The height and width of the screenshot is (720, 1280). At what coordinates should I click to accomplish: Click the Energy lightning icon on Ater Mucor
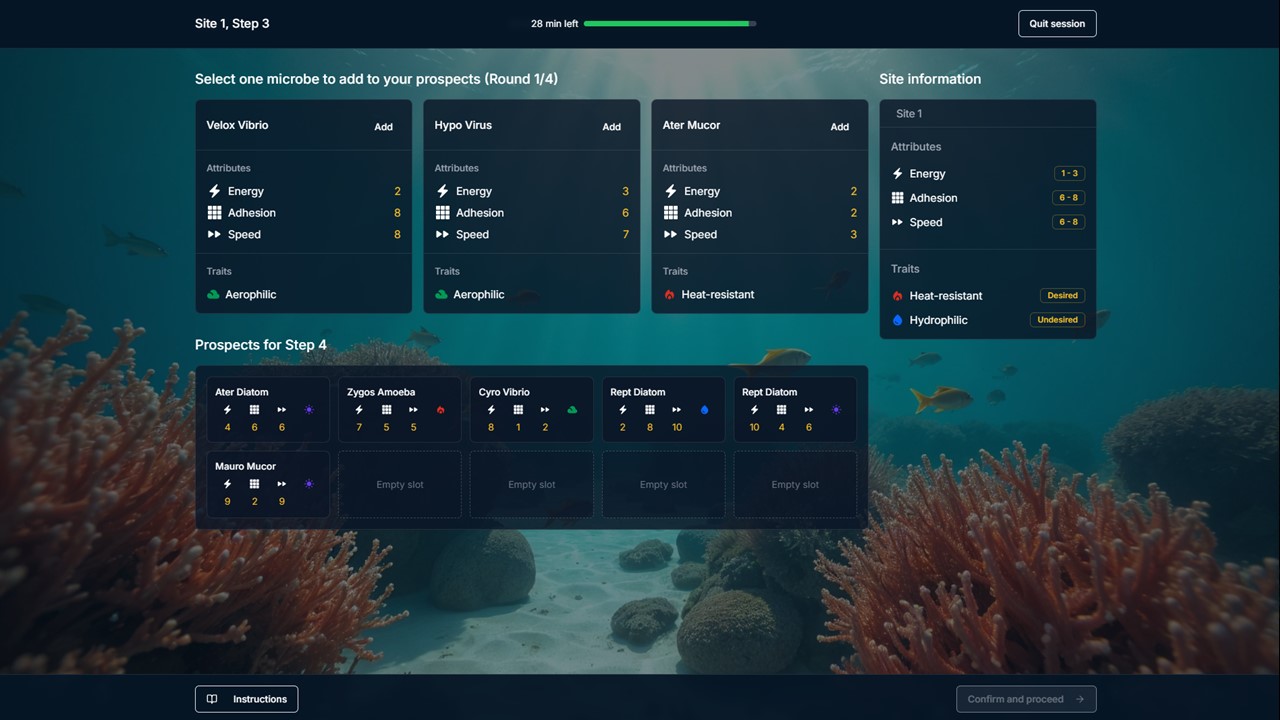(670, 191)
